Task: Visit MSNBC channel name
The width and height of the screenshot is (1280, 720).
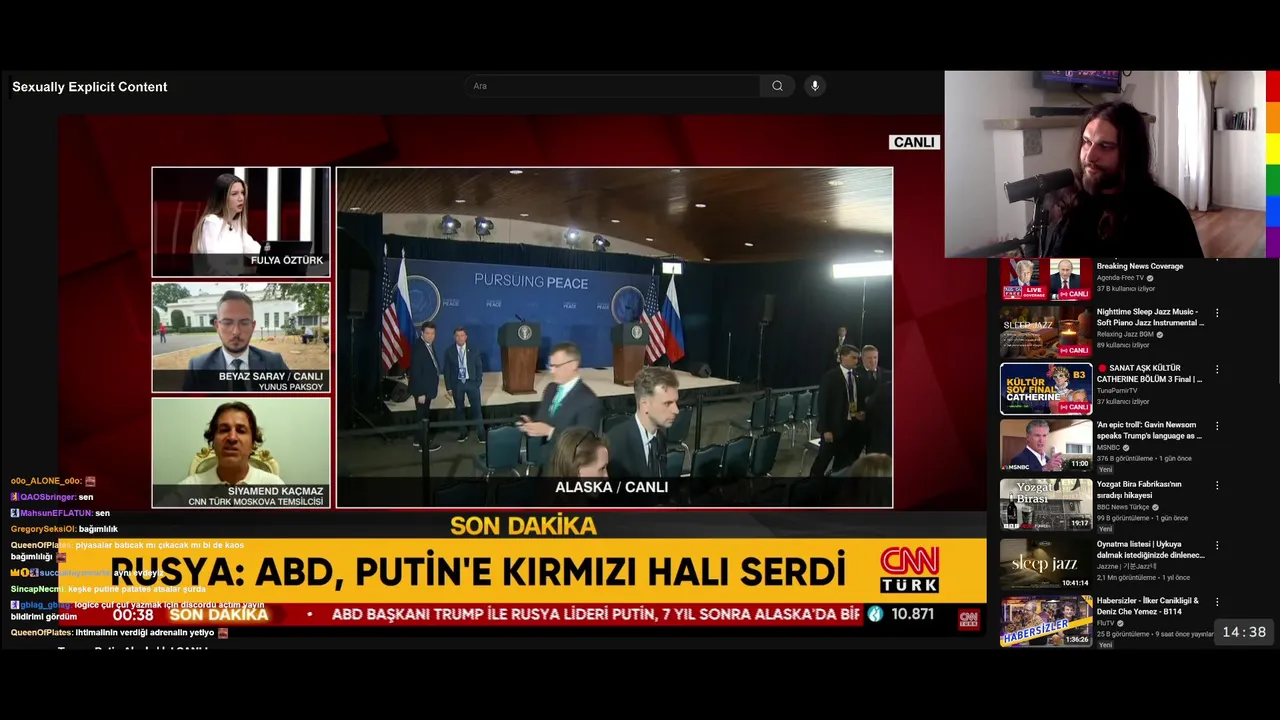Action: (x=1110, y=447)
